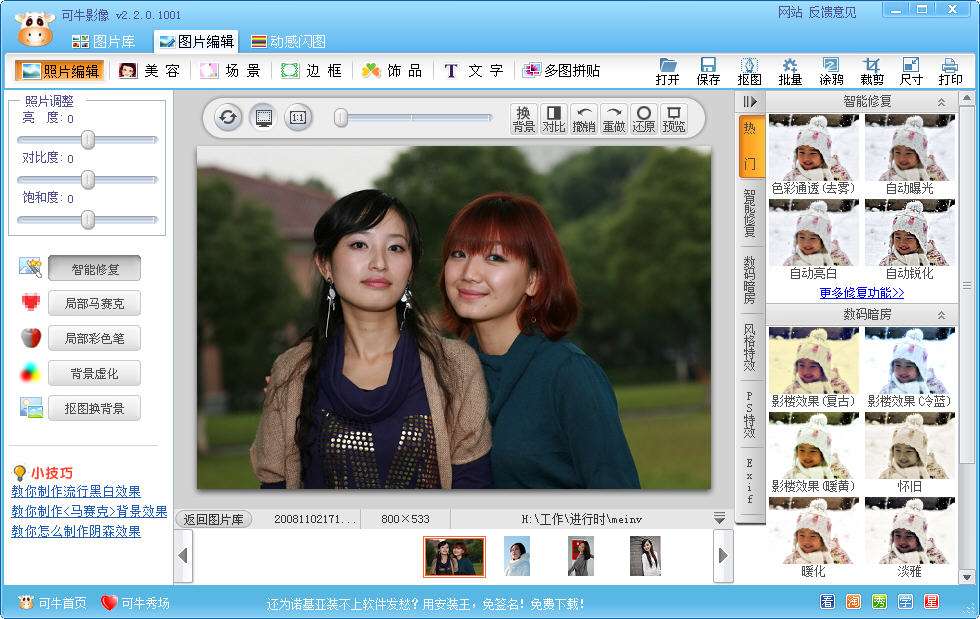Open the 尺寸 resize tool
The height and width of the screenshot is (619, 980).
coord(911,70)
